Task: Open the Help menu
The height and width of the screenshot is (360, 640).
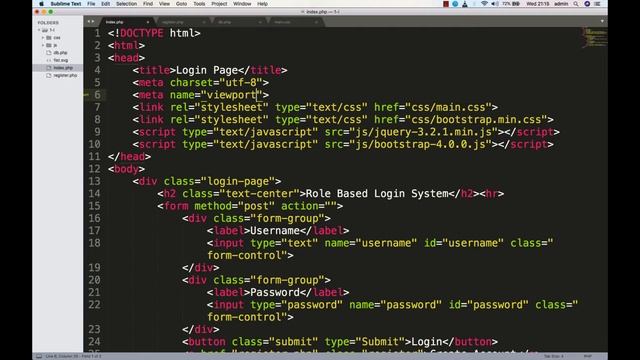Action: pos(262,4)
